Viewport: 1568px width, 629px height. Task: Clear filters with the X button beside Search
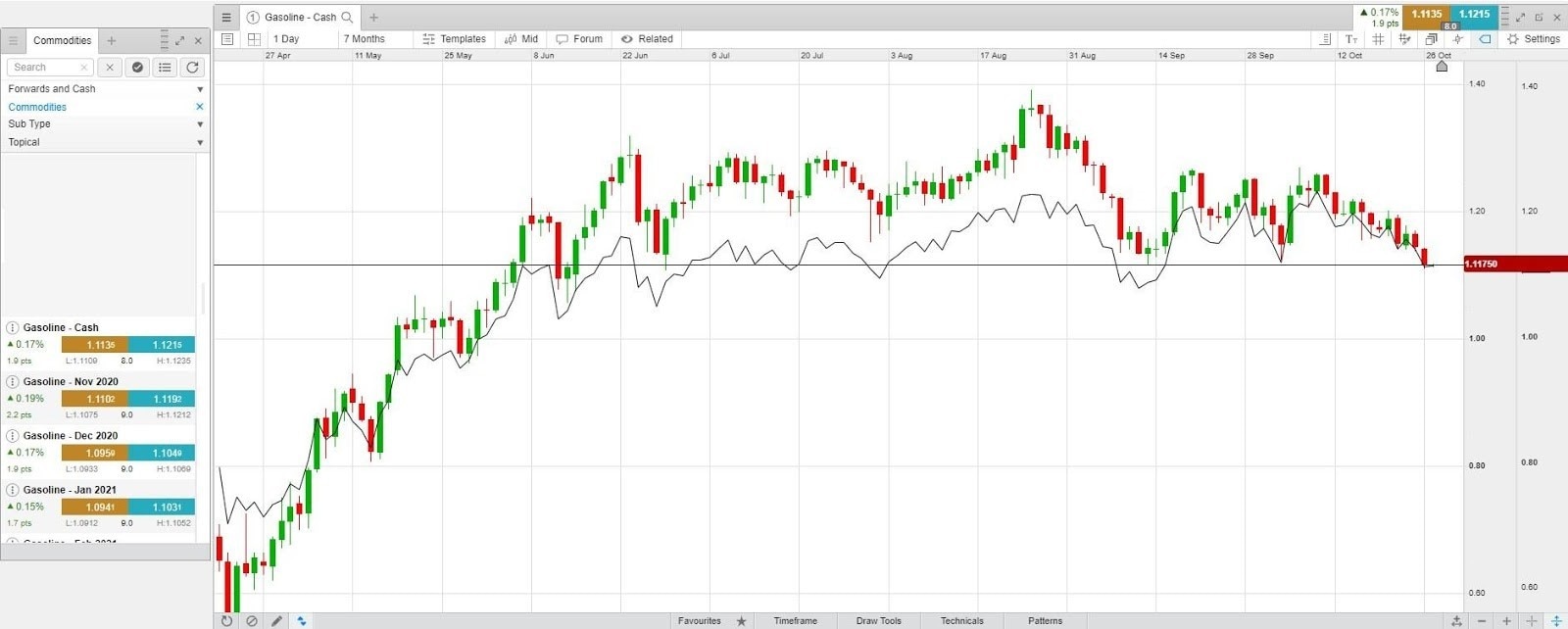(110, 67)
